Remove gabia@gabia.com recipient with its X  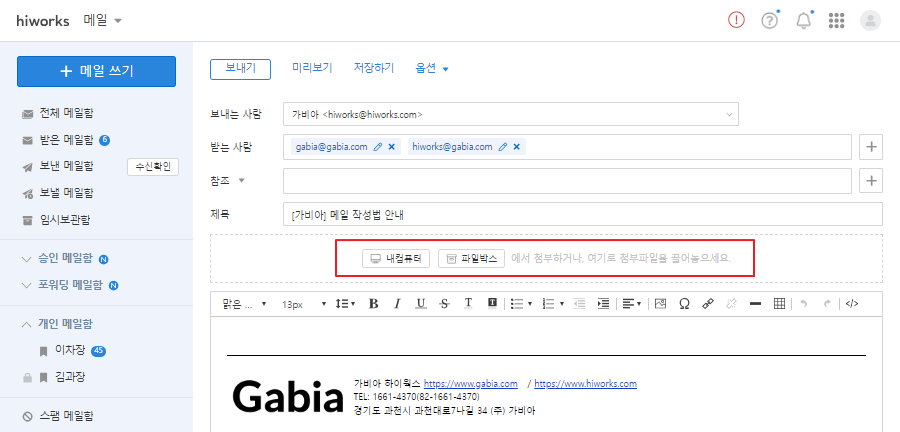point(391,147)
